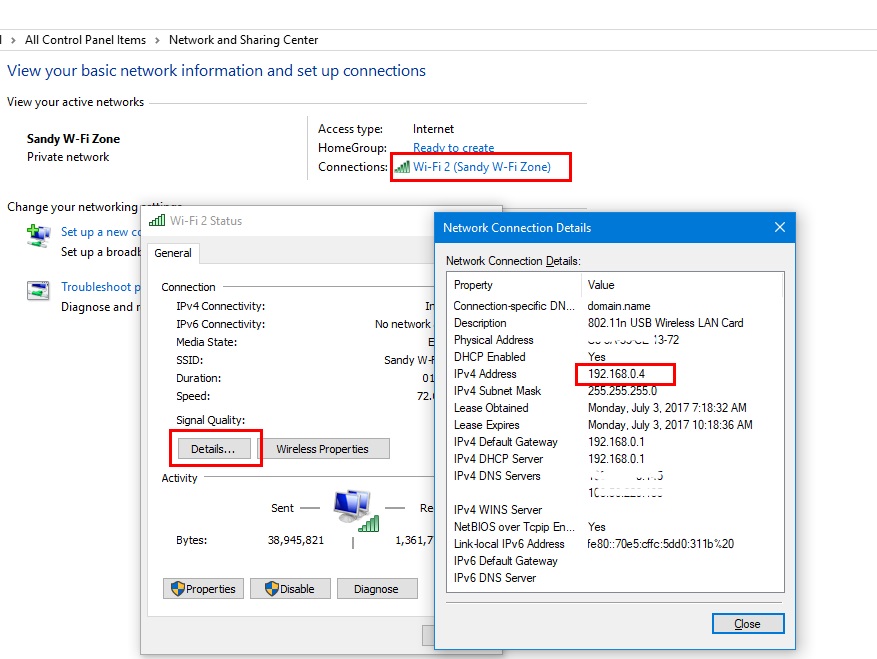Click the HomeGroup Ready to create link
The width and height of the screenshot is (877, 659).
coord(453,148)
